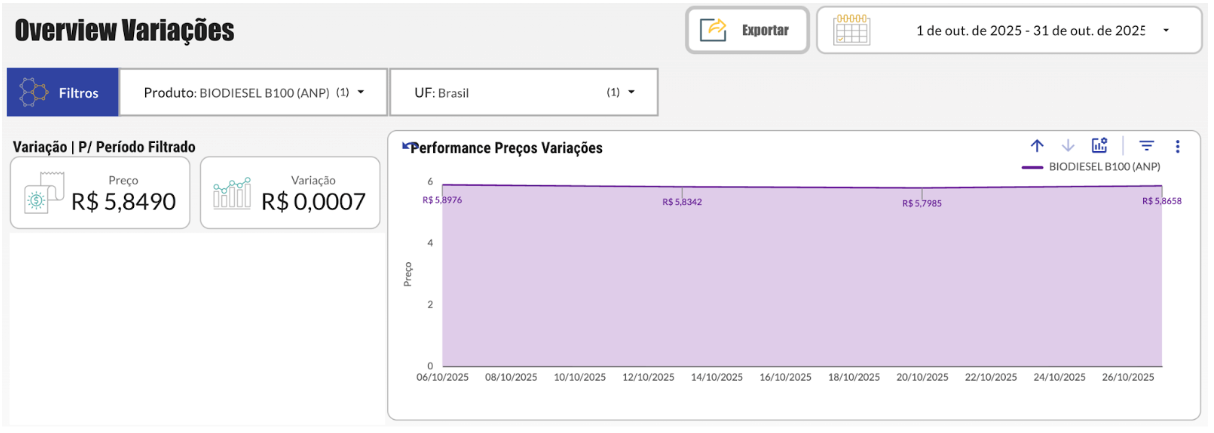
Task: Click the R$ 5,8342 data point label
Action: (682, 202)
